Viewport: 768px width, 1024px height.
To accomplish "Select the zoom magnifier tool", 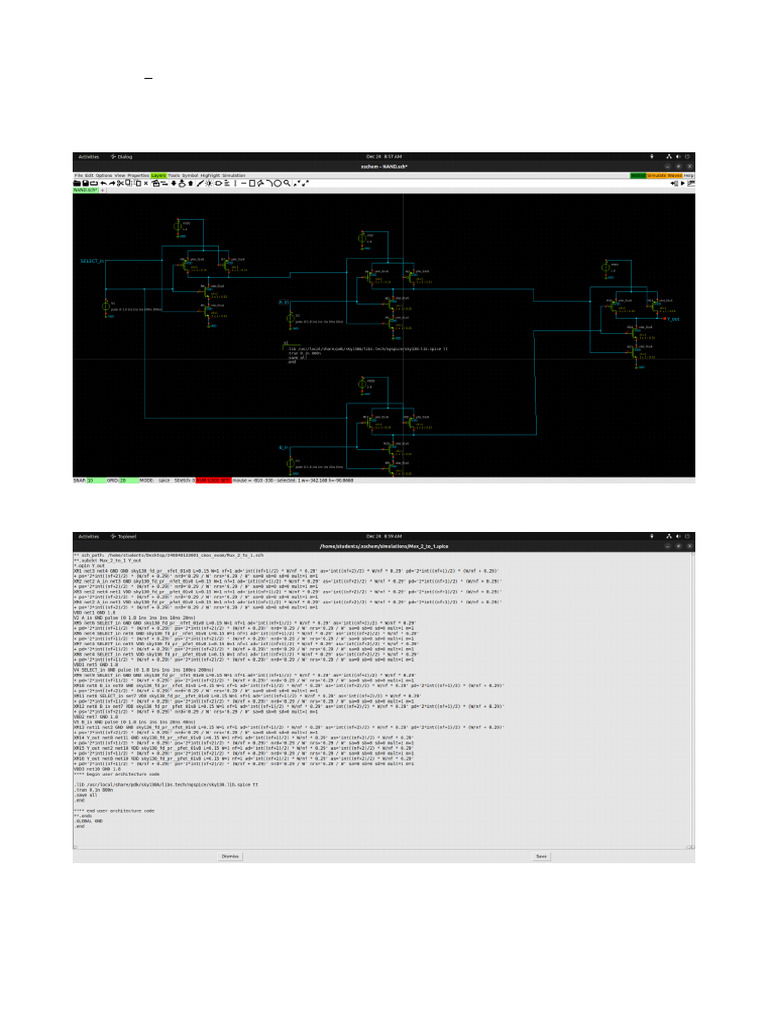I will pos(287,183).
